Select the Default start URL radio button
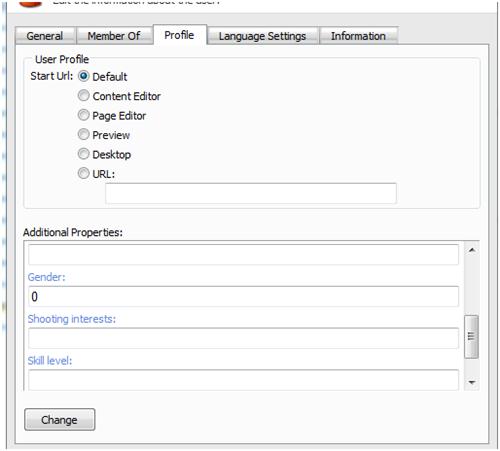Screen dimensions: 500x451 83,76
